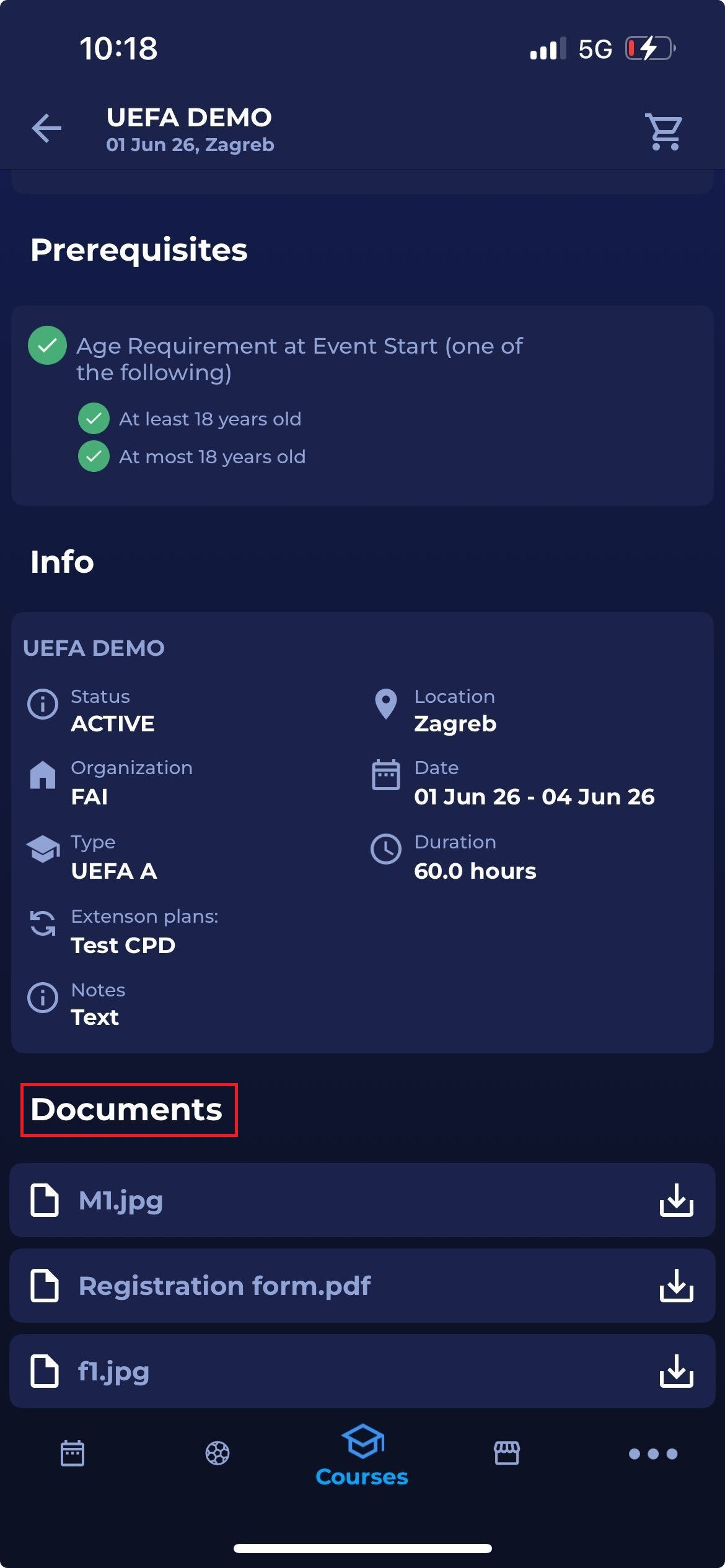Image resolution: width=725 pixels, height=1568 pixels.
Task: Open the more options menu
Action: [652, 1453]
